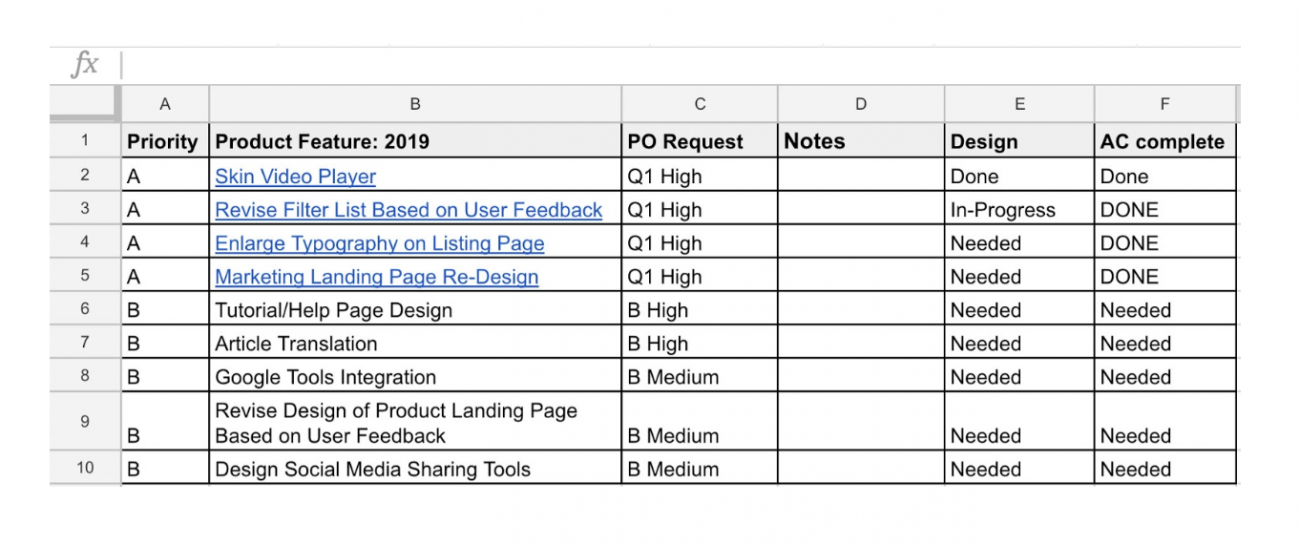Select column A header
The width and height of the screenshot is (1300, 544).
point(165,104)
